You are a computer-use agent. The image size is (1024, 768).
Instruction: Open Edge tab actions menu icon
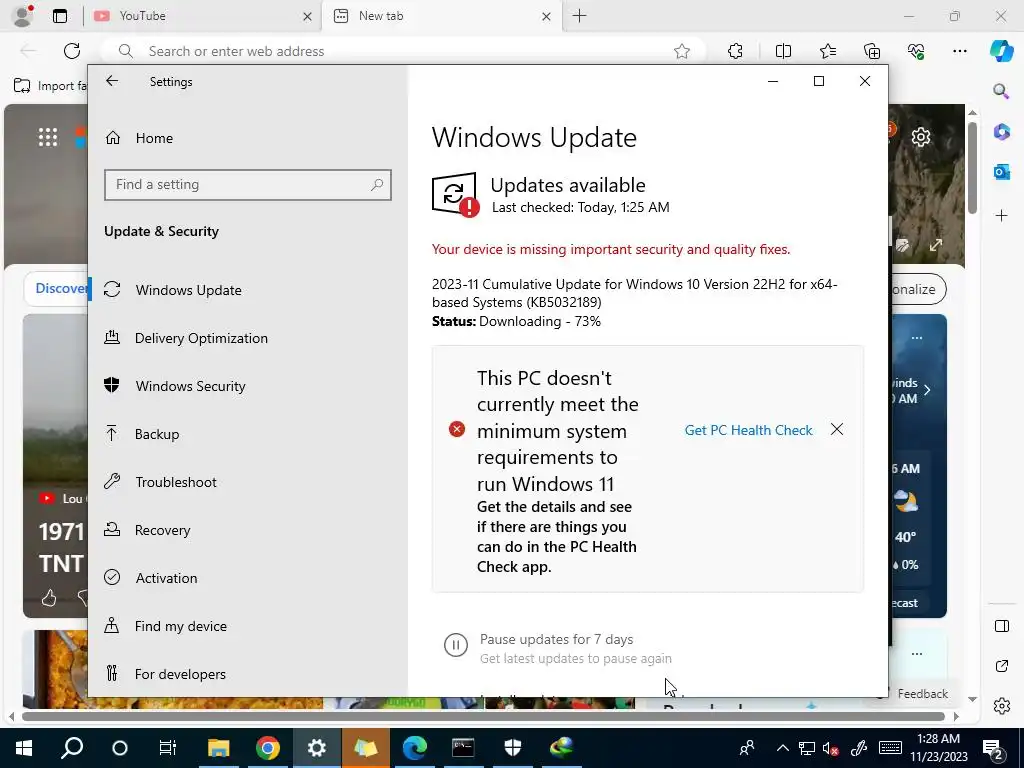pyautogui.click(x=60, y=16)
